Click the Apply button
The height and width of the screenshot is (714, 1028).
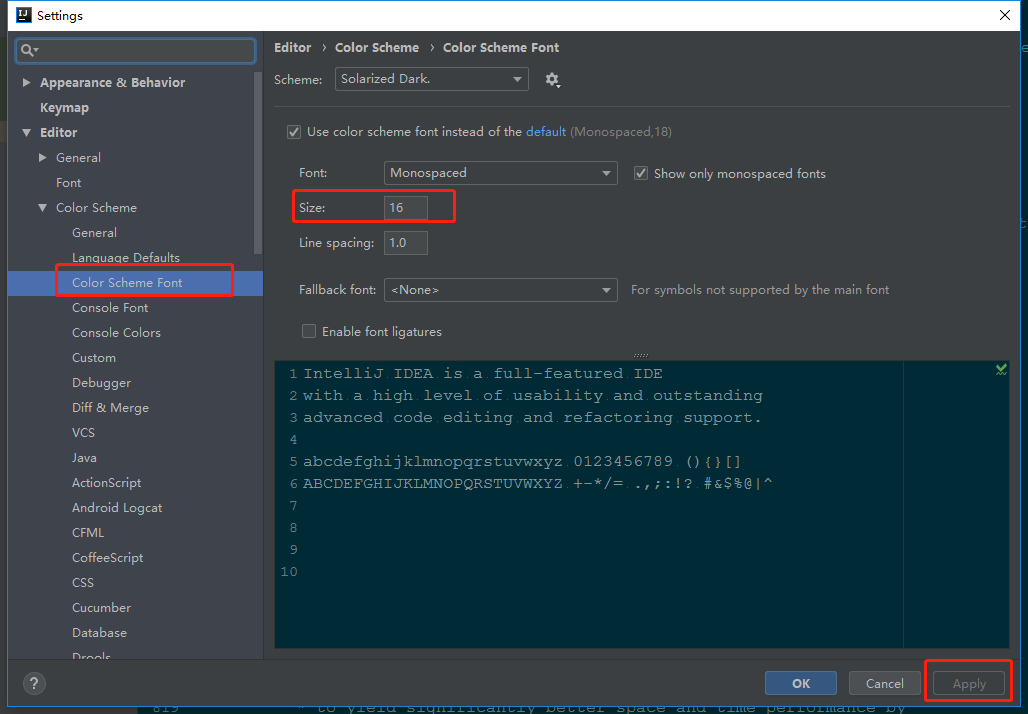(968, 683)
